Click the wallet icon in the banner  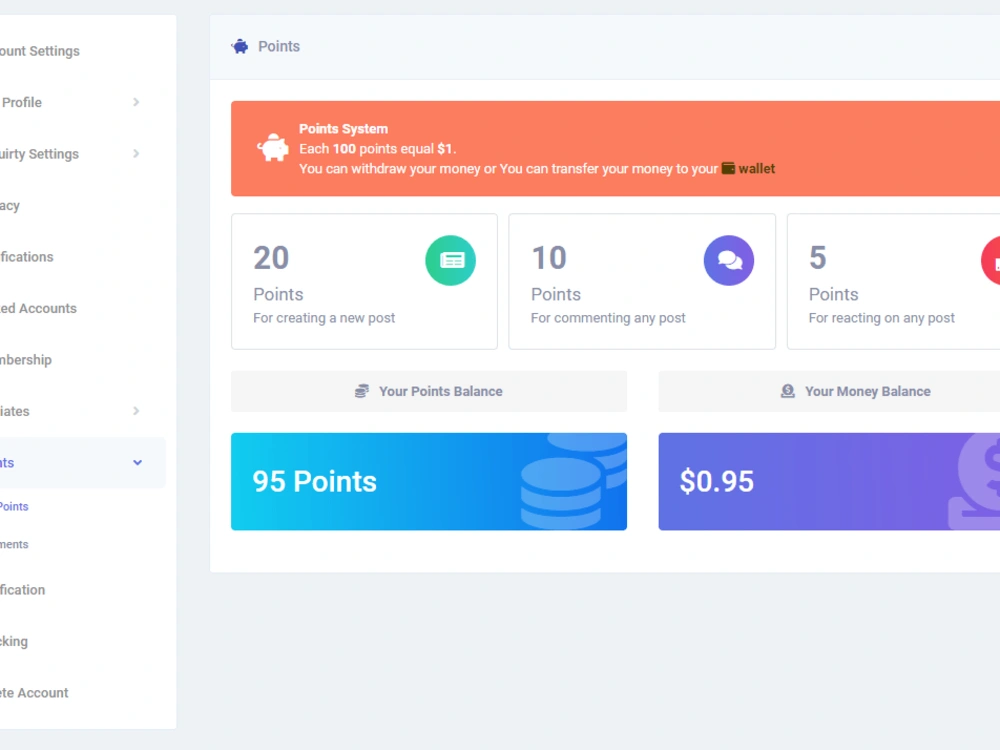pyautogui.click(x=728, y=168)
